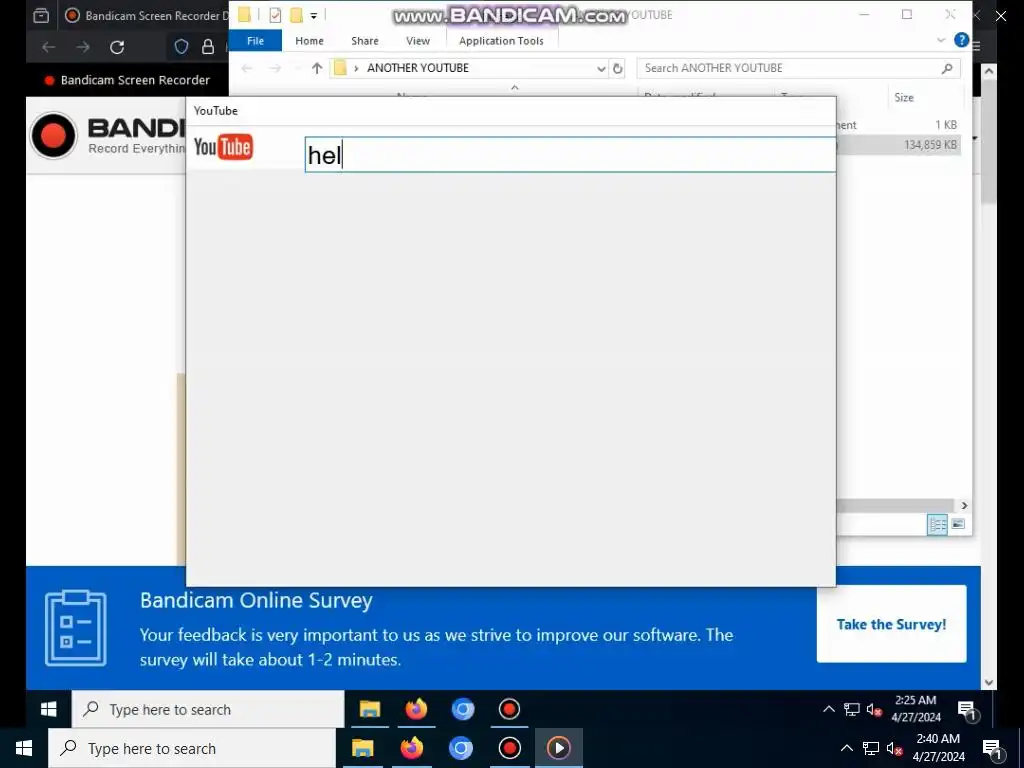Click Explorer's horizontal scroll right arrow
1024x768 pixels.
pyautogui.click(x=964, y=505)
